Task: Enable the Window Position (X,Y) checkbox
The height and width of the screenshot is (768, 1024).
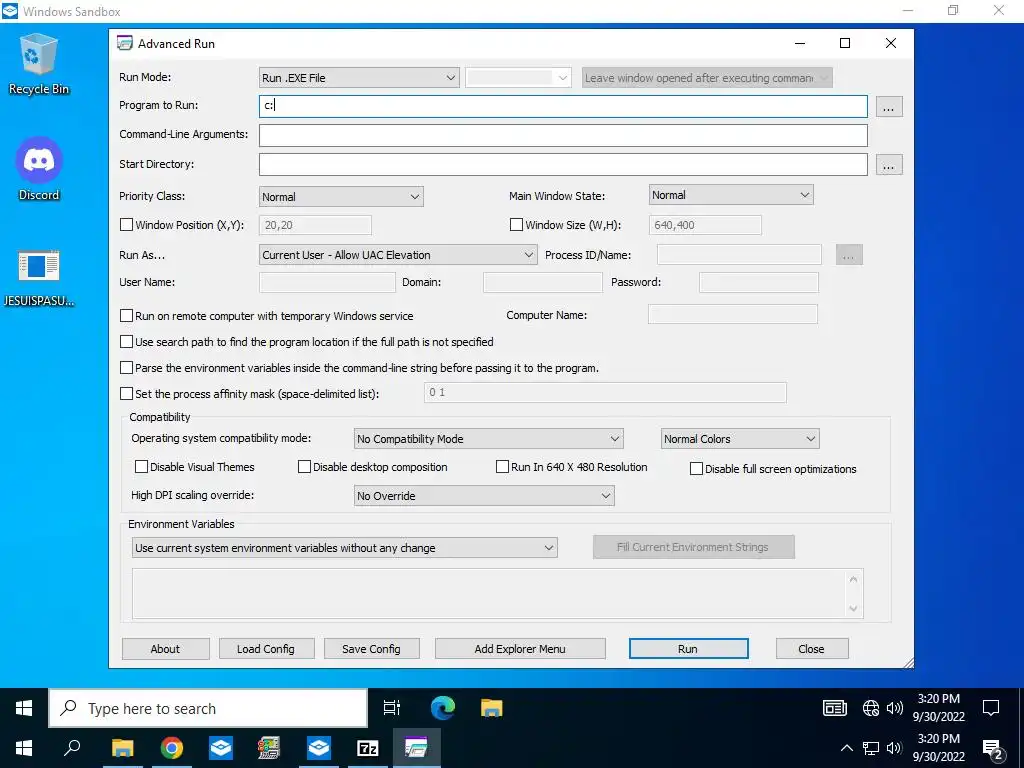Action: [x=127, y=225]
